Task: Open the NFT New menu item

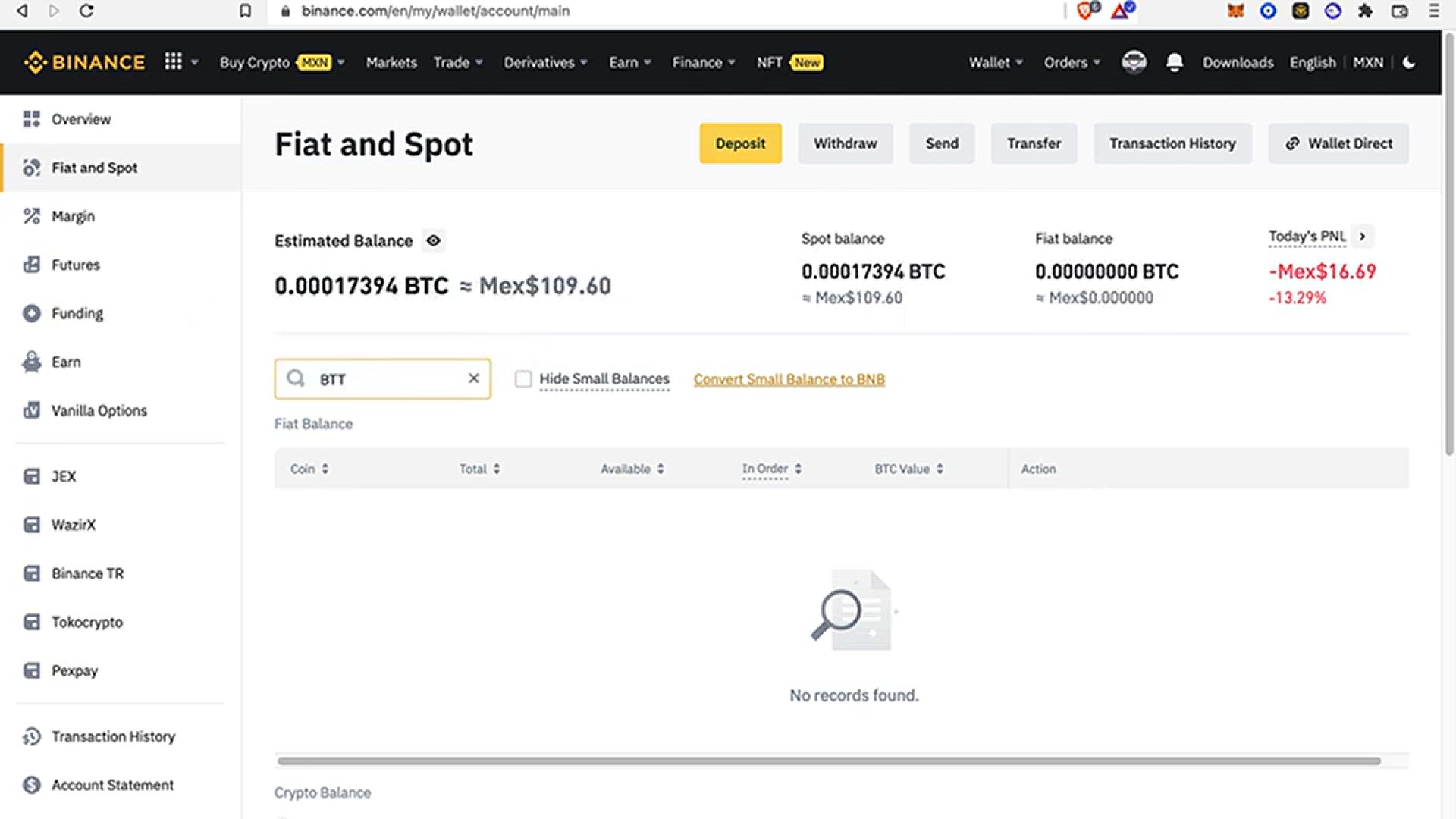Action: 789,63
